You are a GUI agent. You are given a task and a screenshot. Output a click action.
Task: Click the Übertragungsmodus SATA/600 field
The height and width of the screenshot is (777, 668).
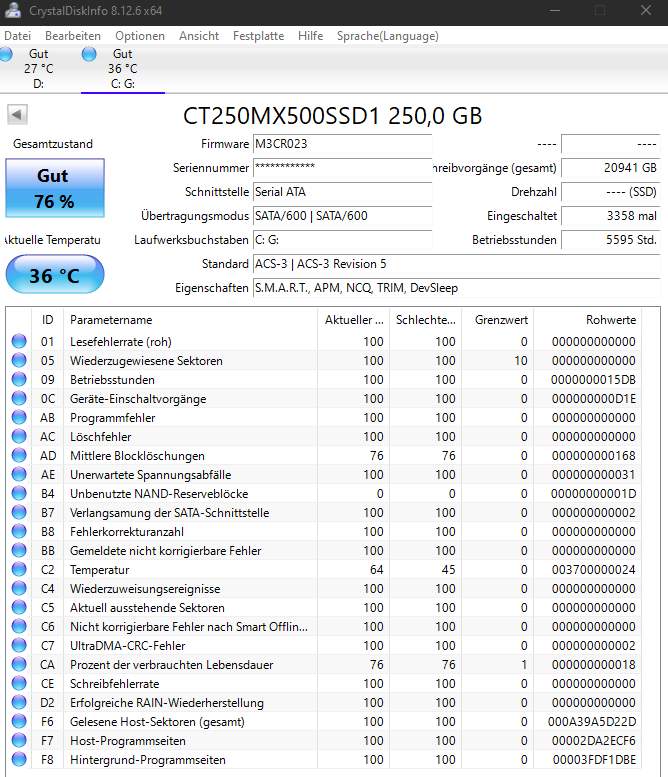click(342, 216)
